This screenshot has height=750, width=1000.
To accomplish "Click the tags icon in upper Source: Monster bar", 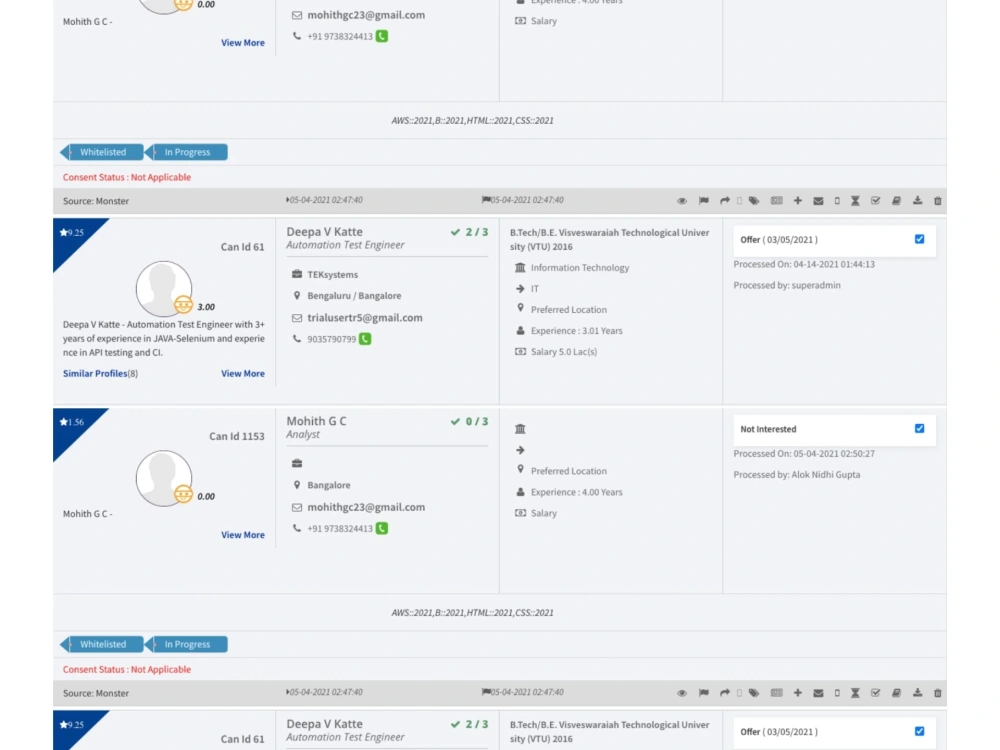I will [x=754, y=201].
